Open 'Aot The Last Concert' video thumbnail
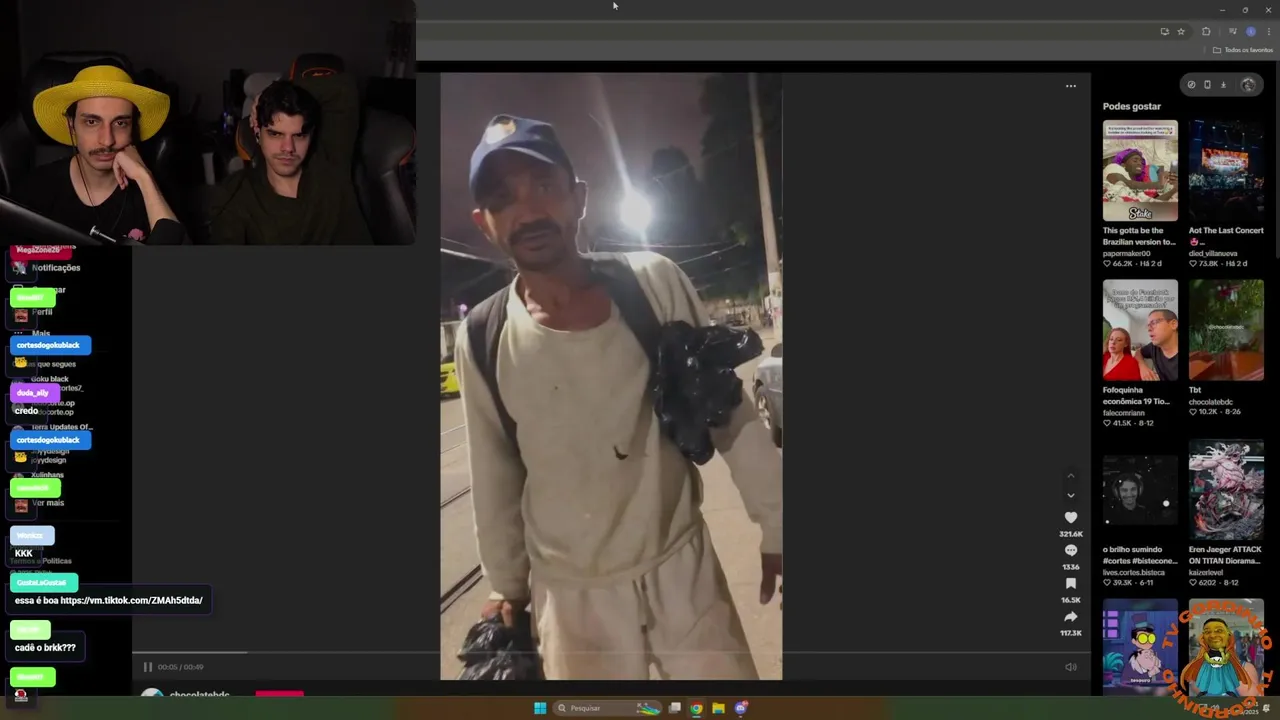1280x720 pixels. [x=1226, y=171]
